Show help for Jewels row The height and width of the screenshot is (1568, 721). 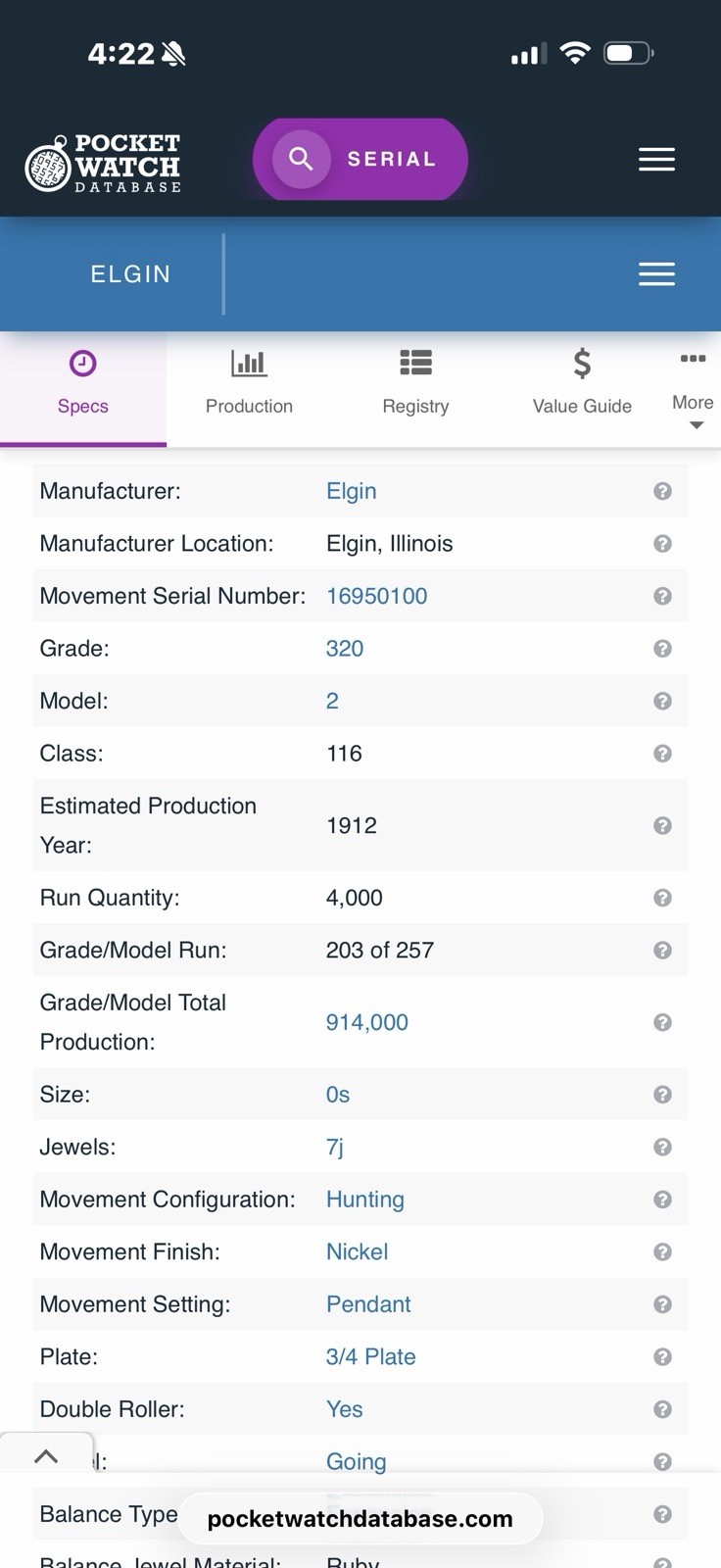[x=662, y=1147]
